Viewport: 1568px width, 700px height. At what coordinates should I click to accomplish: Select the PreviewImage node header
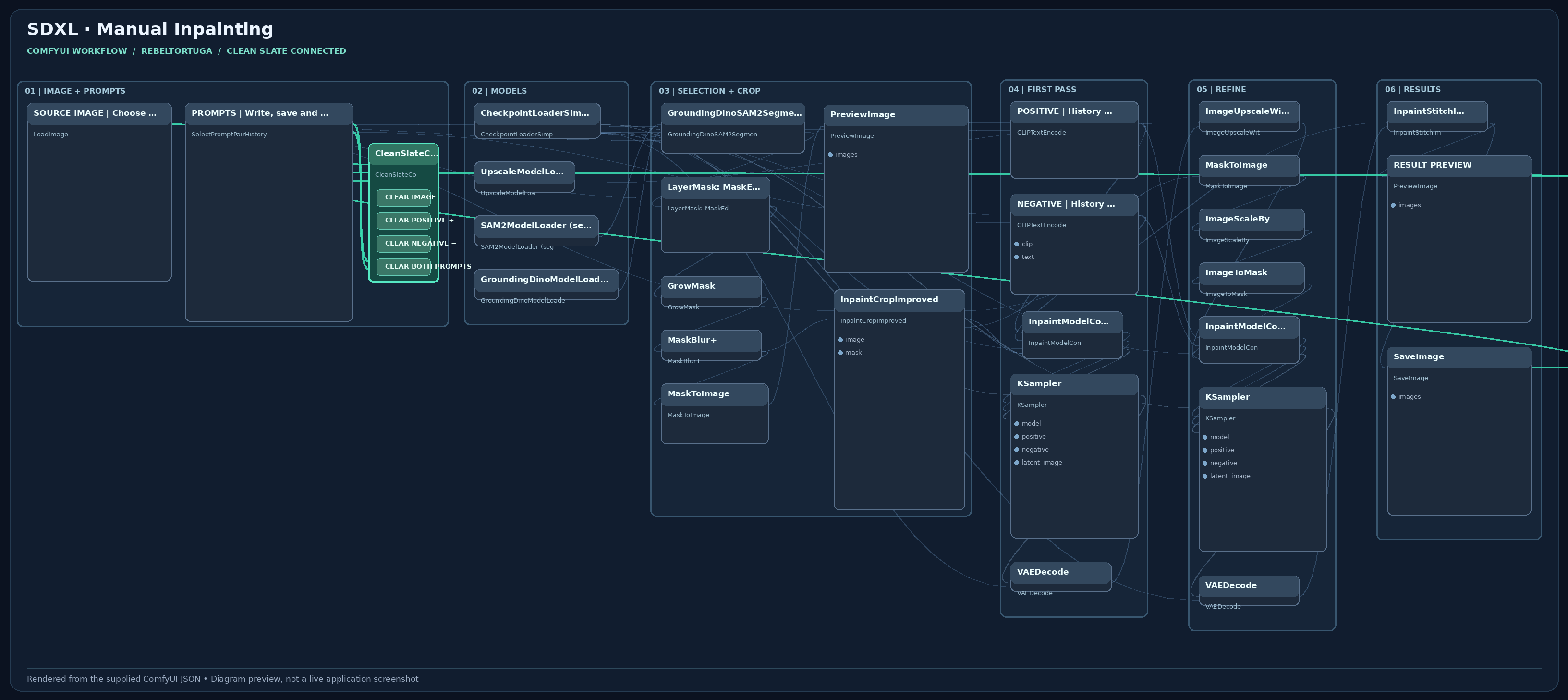[896, 115]
